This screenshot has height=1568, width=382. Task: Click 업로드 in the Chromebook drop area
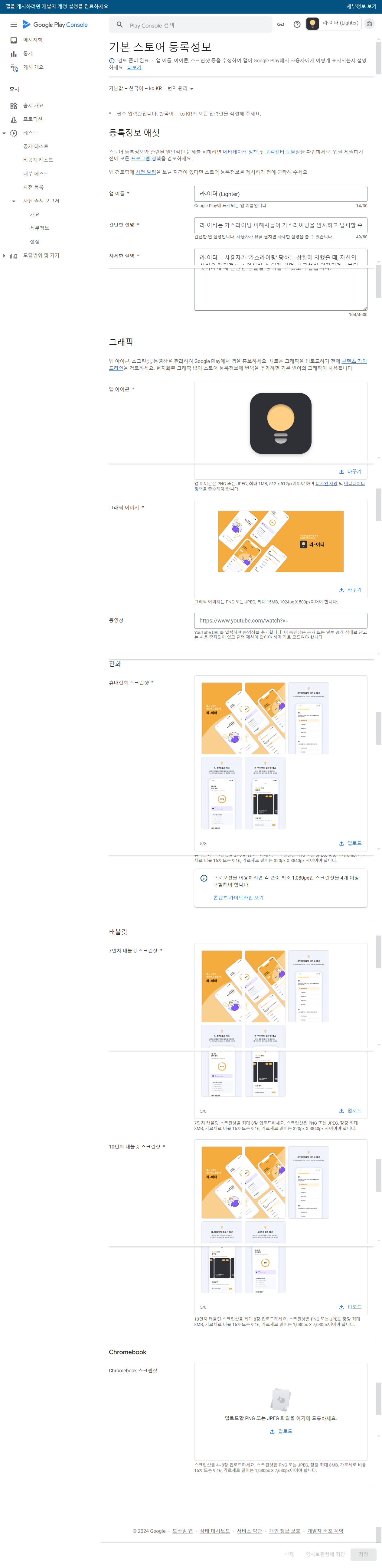point(281,1431)
